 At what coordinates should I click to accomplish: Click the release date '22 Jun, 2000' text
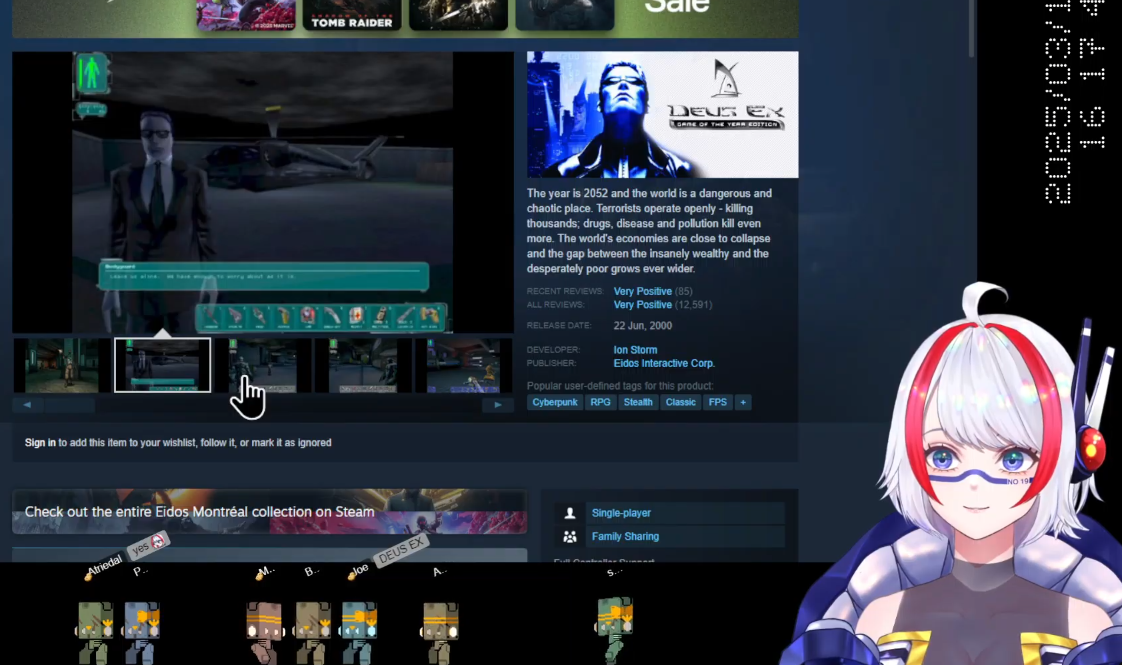643,326
